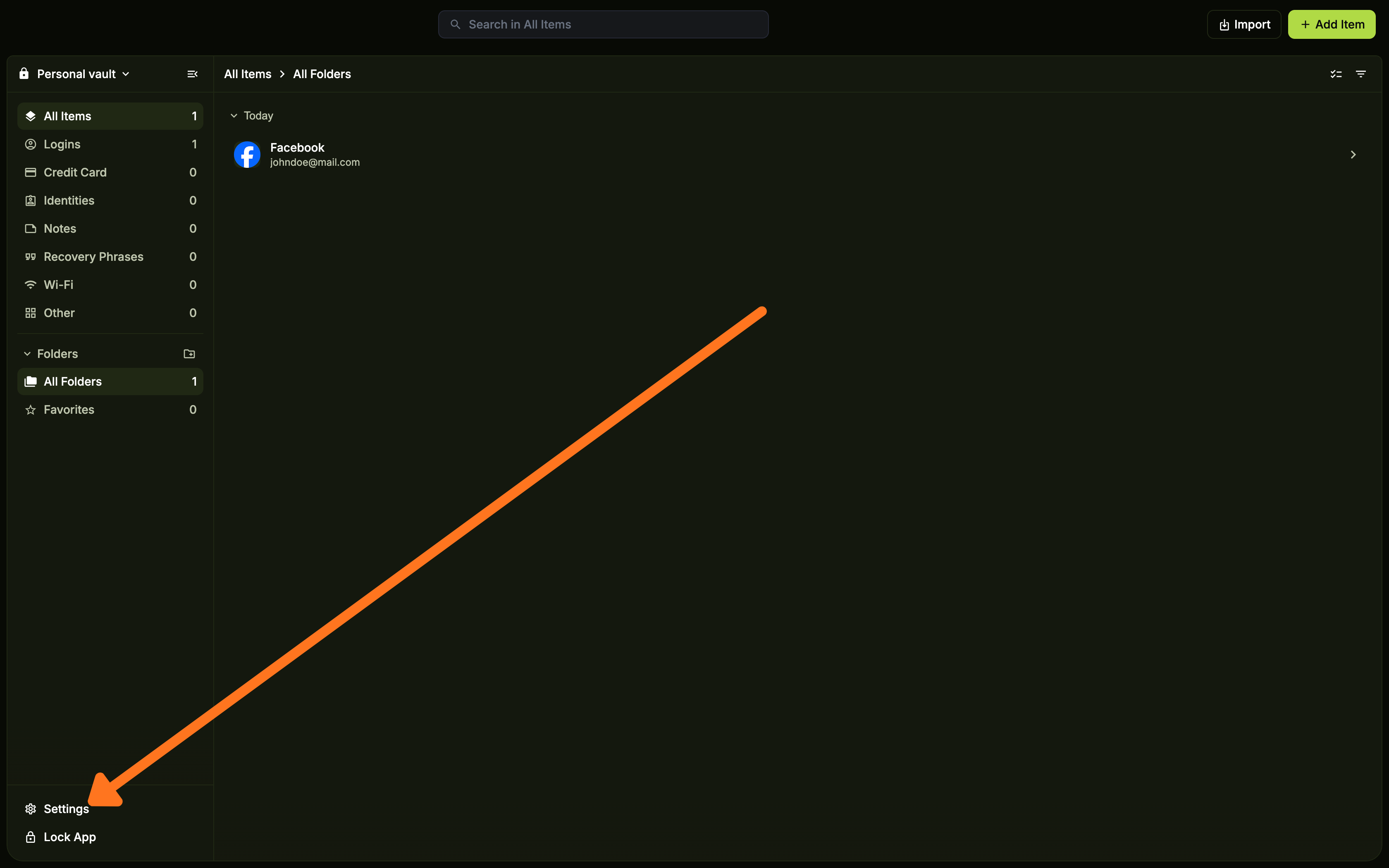Open the sort filter icon
Viewport: 1389px width, 868px height.
[1360, 74]
